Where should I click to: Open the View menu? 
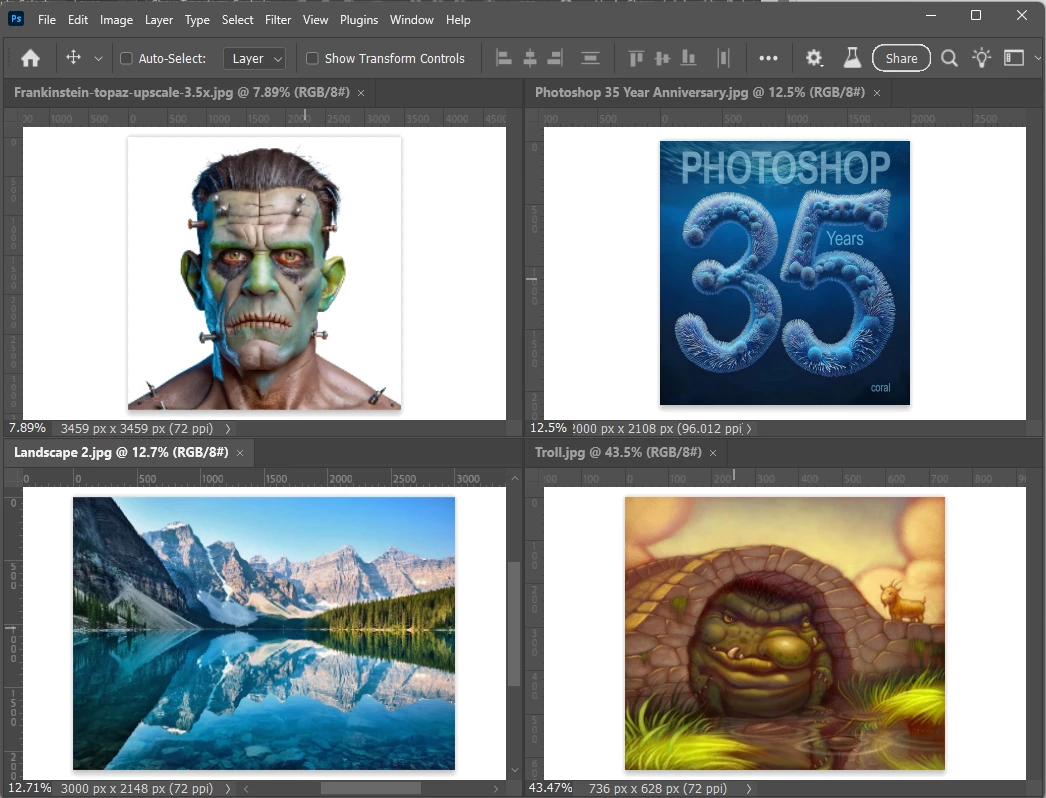pyautogui.click(x=315, y=20)
